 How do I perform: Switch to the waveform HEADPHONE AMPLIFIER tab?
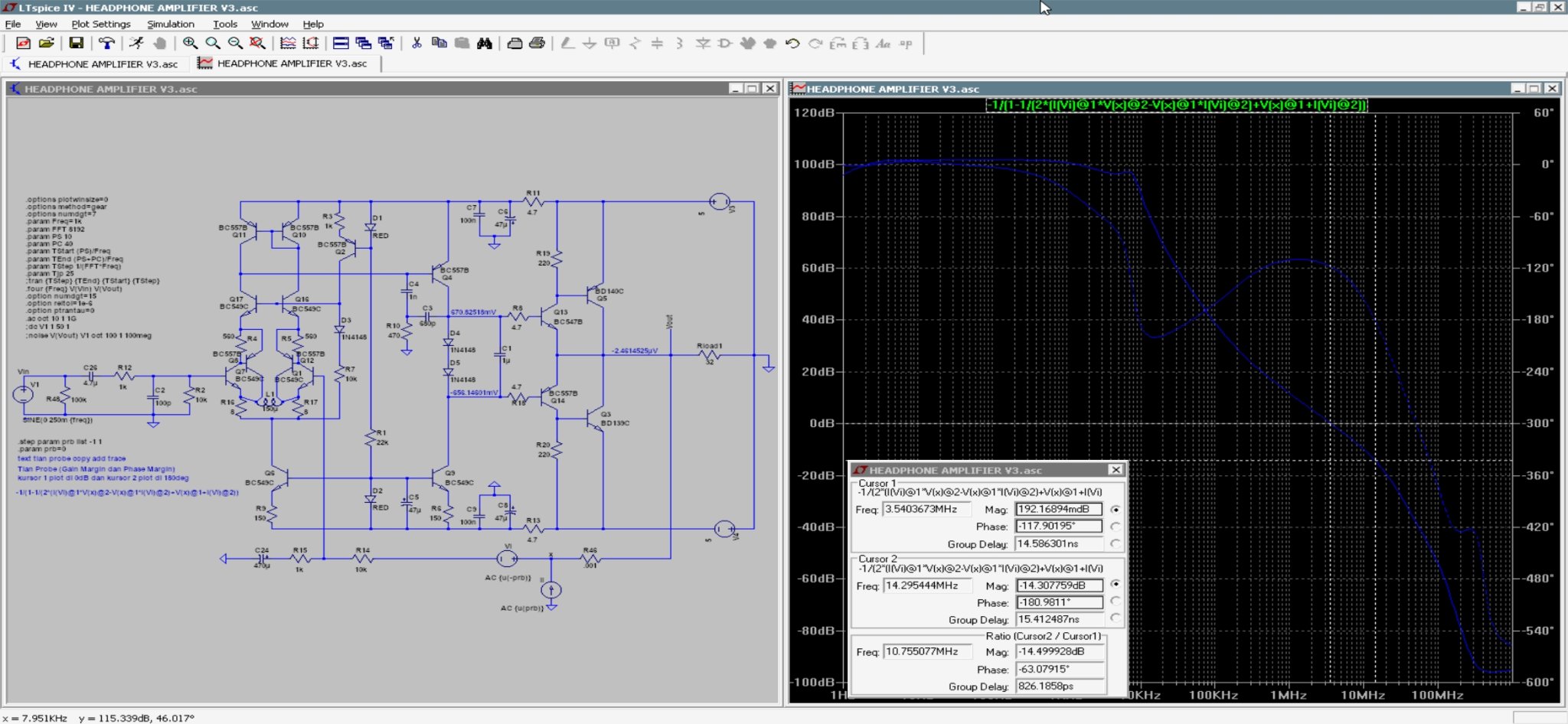click(285, 64)
